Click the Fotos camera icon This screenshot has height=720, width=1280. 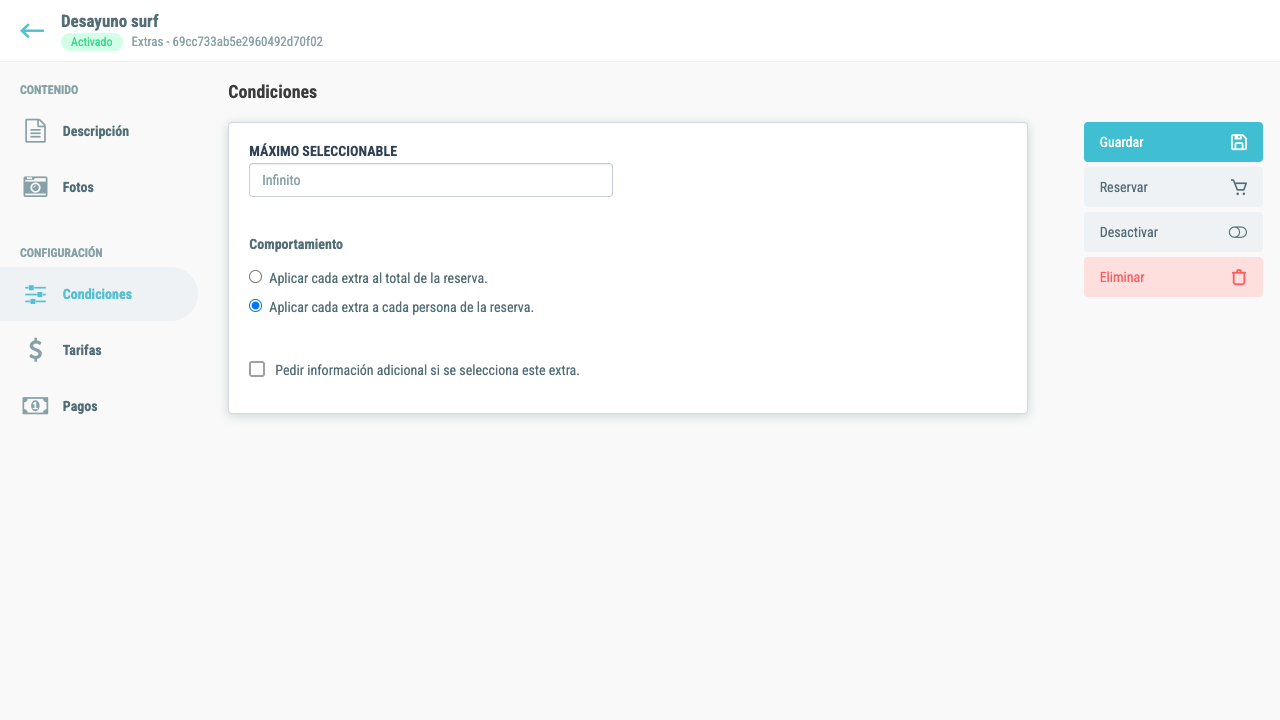tap(35, 187)
